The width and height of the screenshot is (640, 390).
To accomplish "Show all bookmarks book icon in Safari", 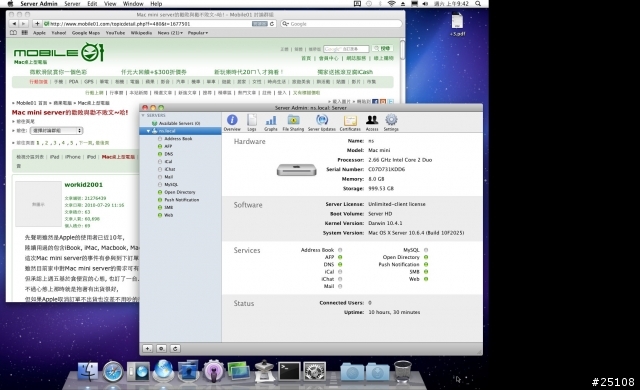I will 13,33.
